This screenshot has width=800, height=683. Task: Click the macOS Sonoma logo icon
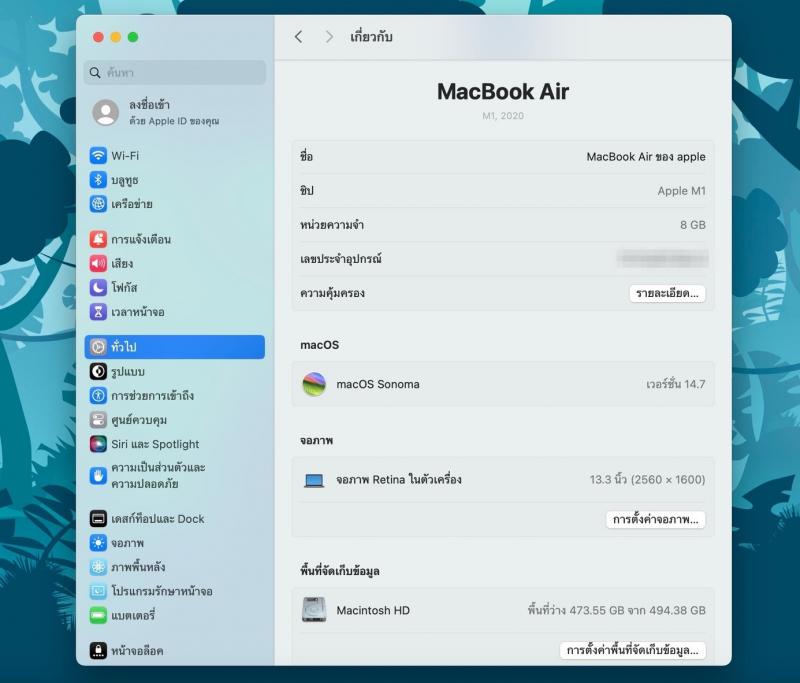point(314,384)
